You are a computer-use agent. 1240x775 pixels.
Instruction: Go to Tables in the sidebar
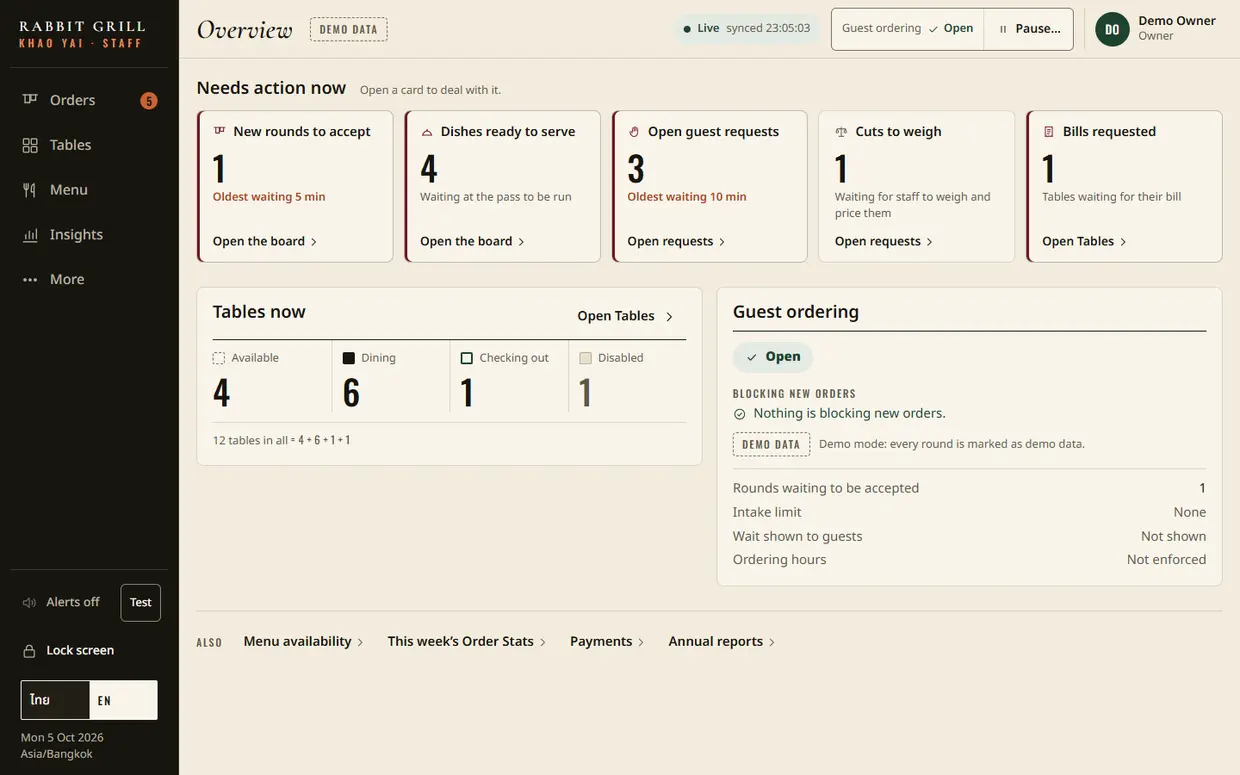point(89,145)
